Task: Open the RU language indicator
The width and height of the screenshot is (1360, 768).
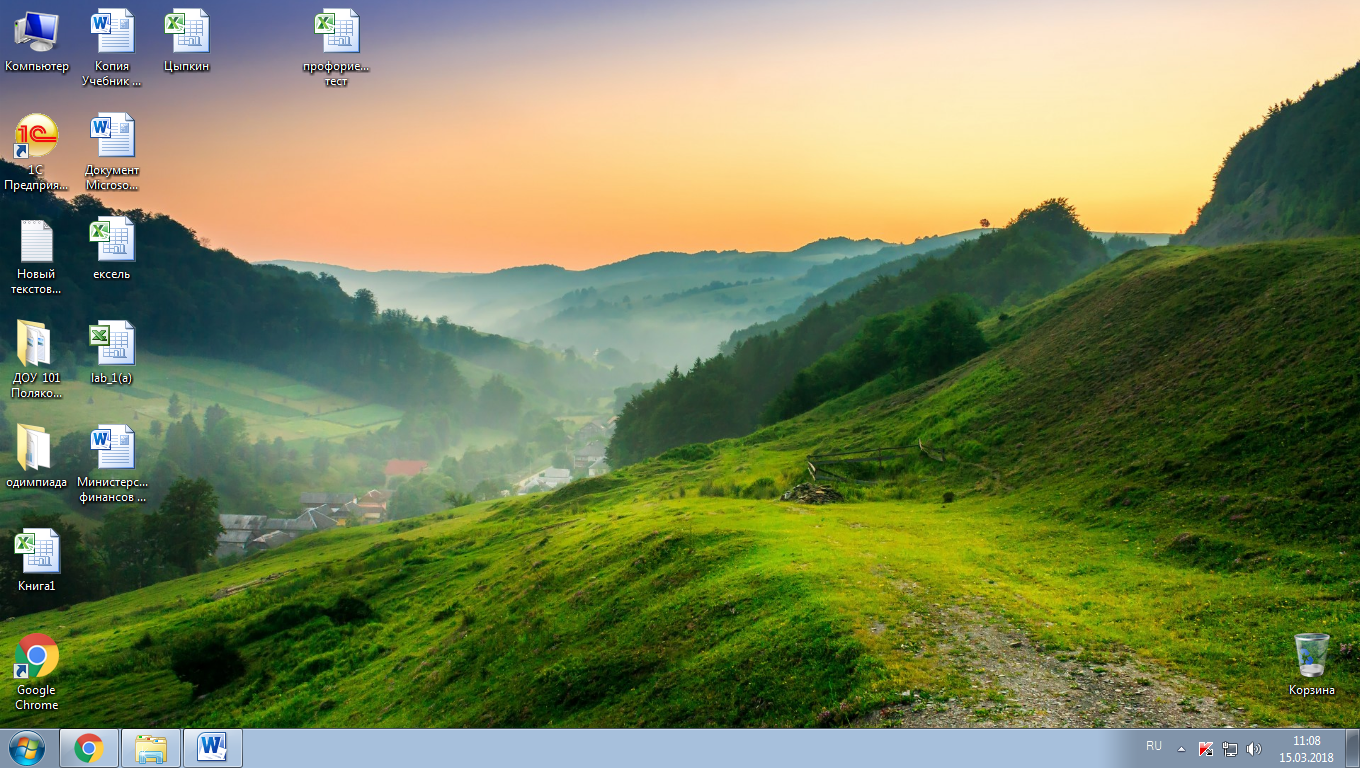Action: pyautogui.click(x=1154, y=747)
